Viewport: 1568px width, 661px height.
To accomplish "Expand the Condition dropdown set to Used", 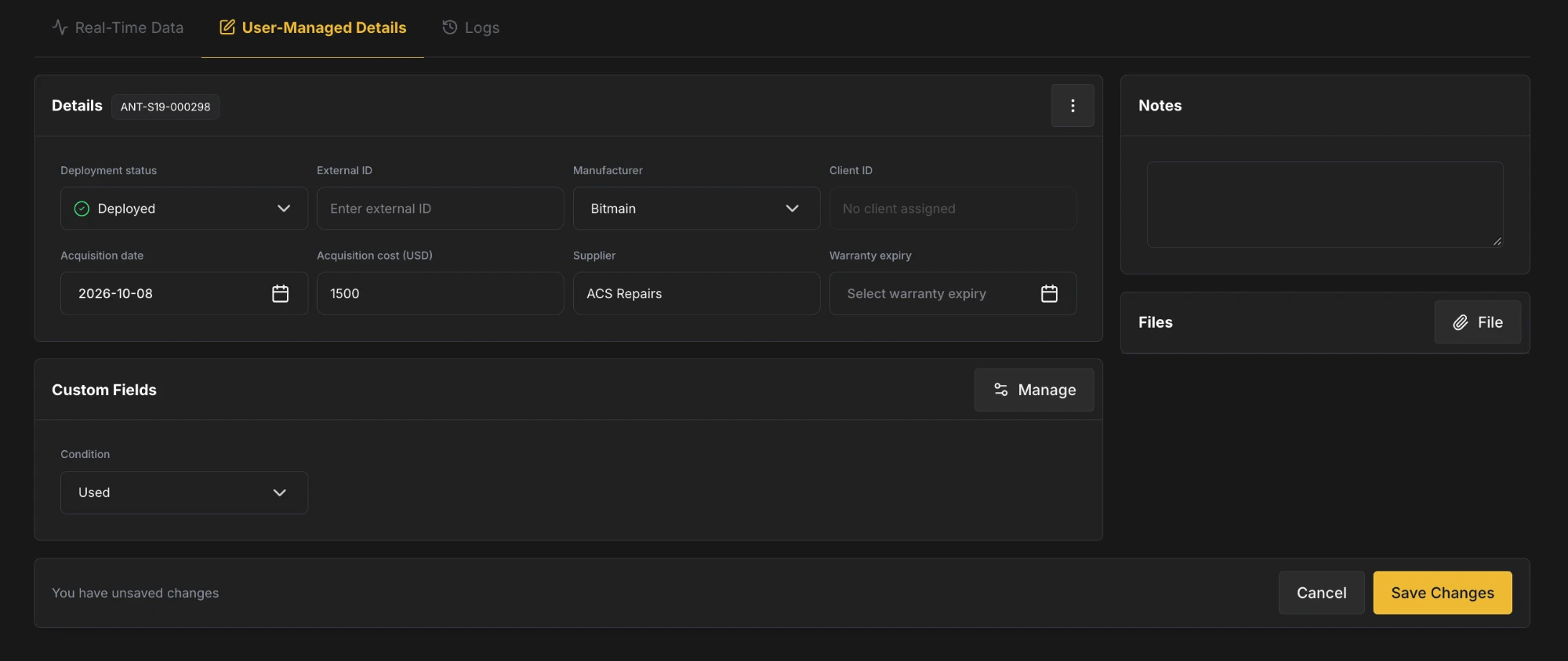I will point(184,492).
